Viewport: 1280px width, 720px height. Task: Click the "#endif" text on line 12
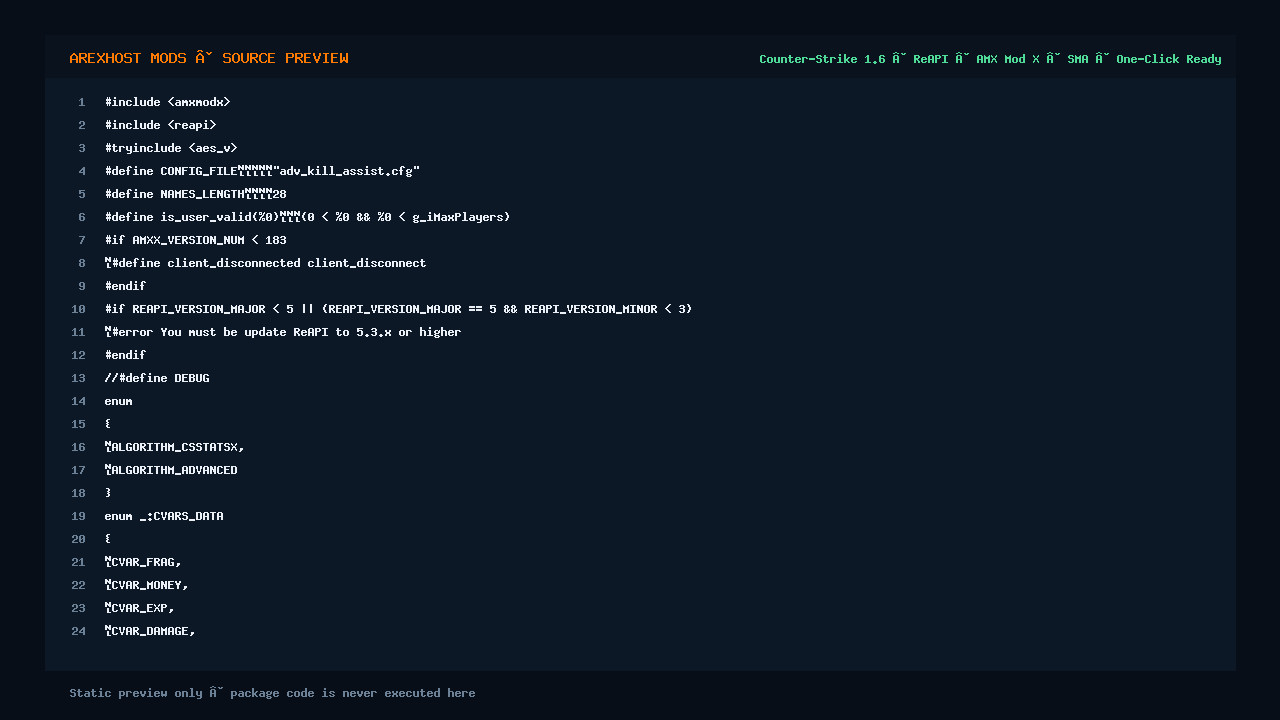(126, 355)
